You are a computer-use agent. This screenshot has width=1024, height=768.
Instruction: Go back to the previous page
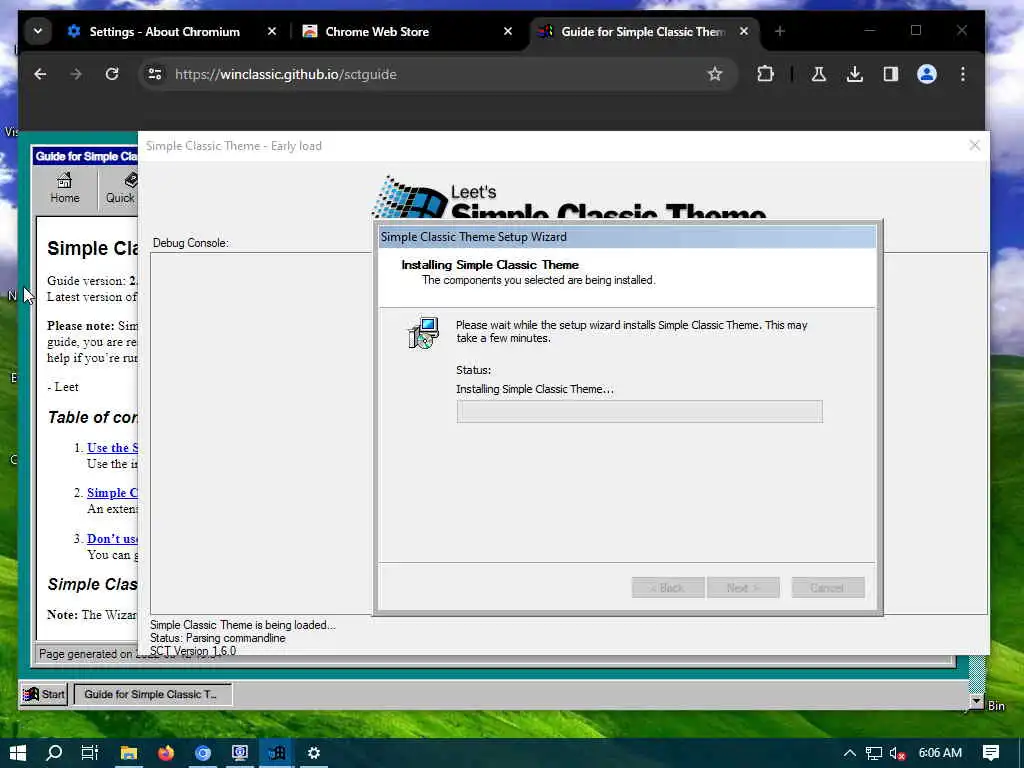pos(40,74)
